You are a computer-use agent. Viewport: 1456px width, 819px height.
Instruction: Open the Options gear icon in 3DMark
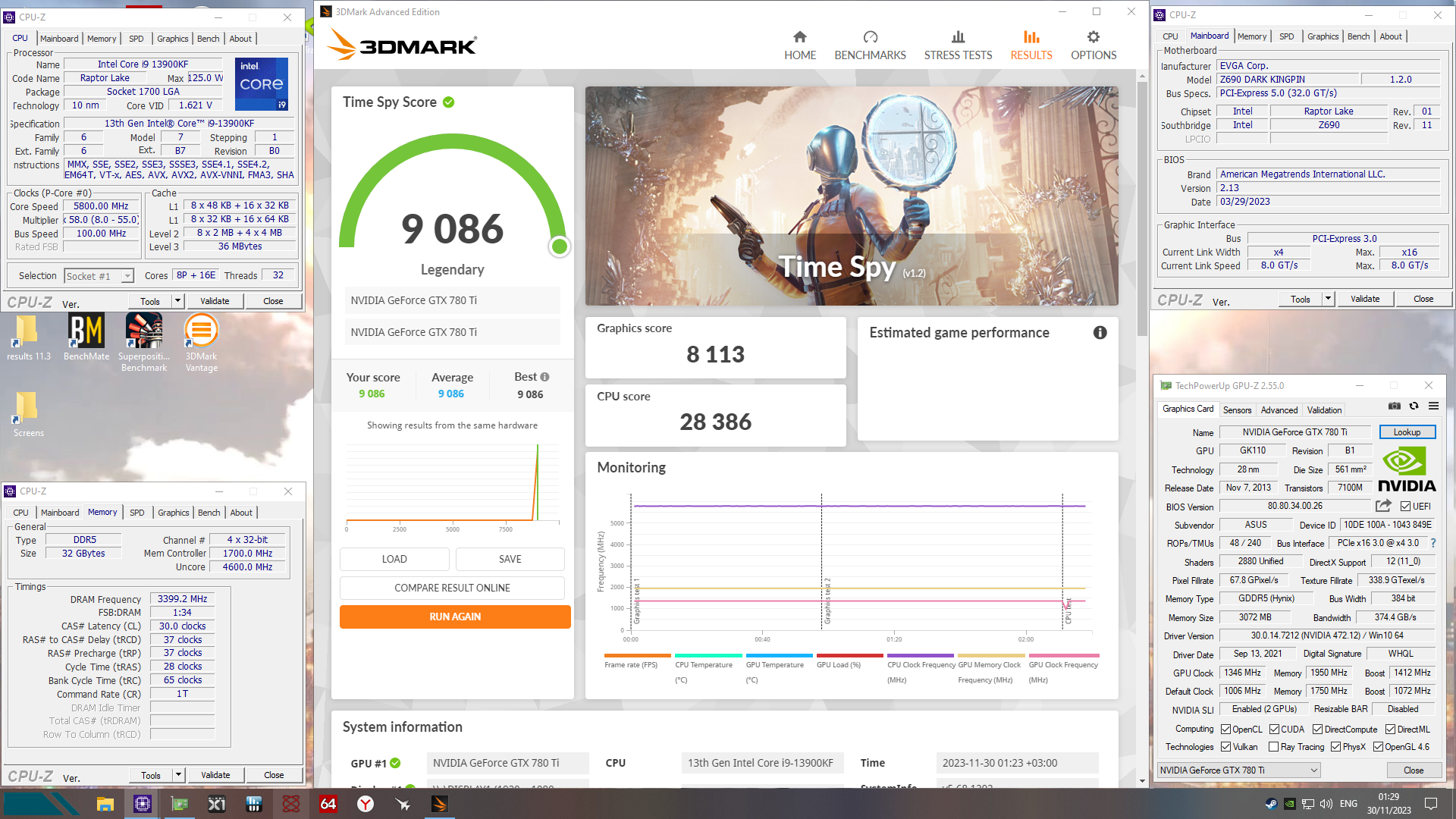tap(1093, 37)
